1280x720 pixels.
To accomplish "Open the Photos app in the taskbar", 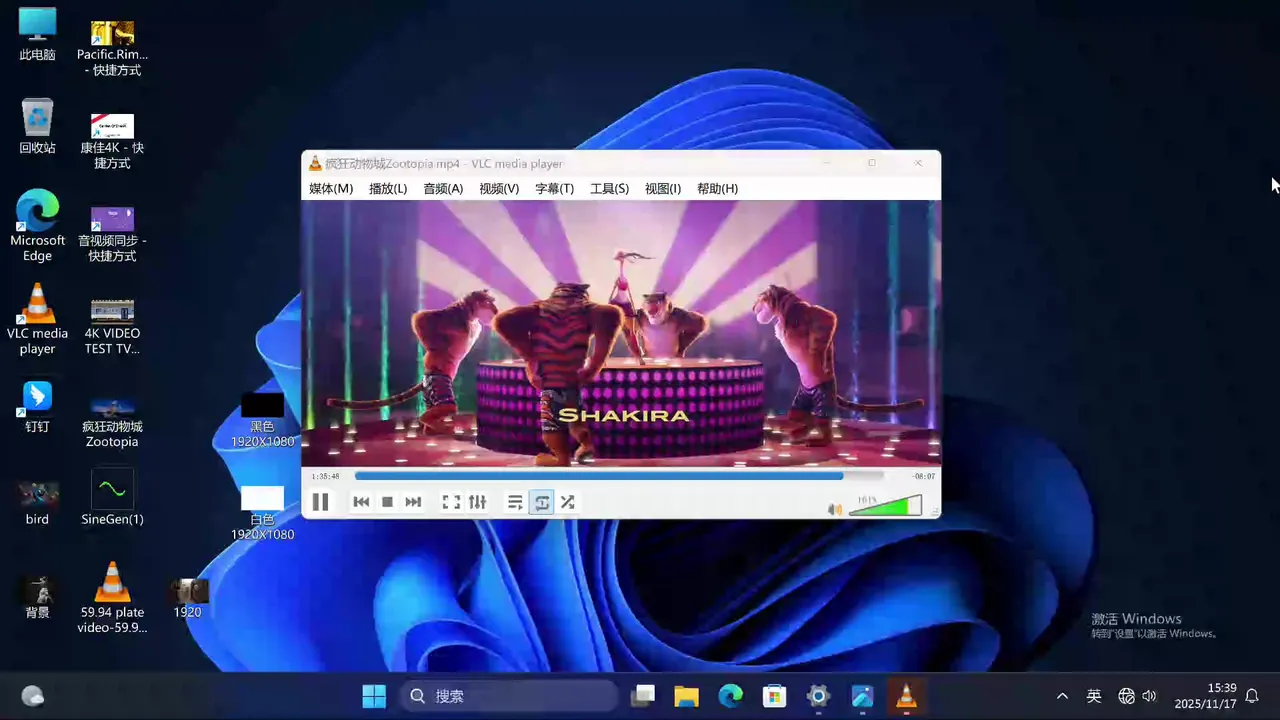I will point(862,696).
